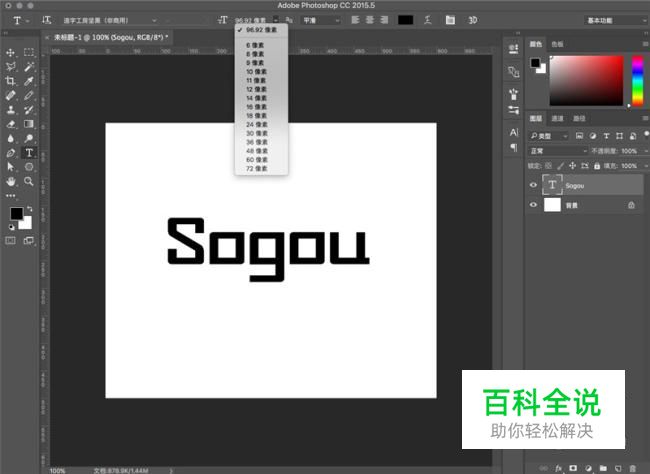Open the layer filter type dropdown
This screenshot has width=650, height=474.
[x=548, y=136]
